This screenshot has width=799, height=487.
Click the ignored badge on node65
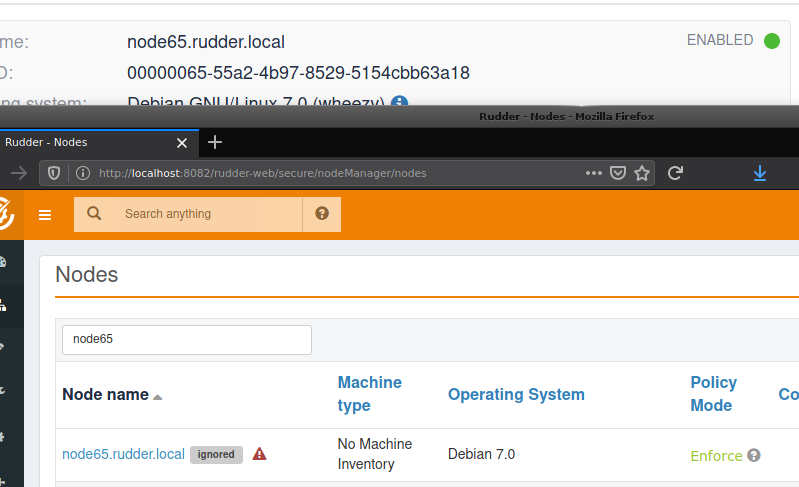pyautogui.click(x=216, y=454)
